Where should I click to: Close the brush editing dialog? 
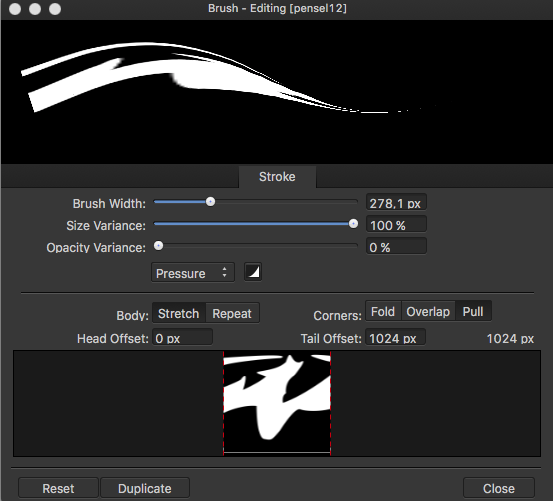499,488
